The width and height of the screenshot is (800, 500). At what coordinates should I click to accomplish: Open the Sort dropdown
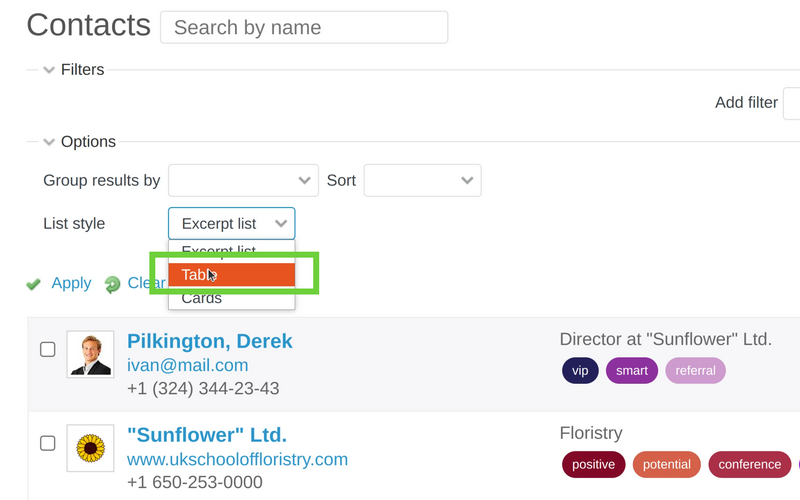(x=422, y=181)
